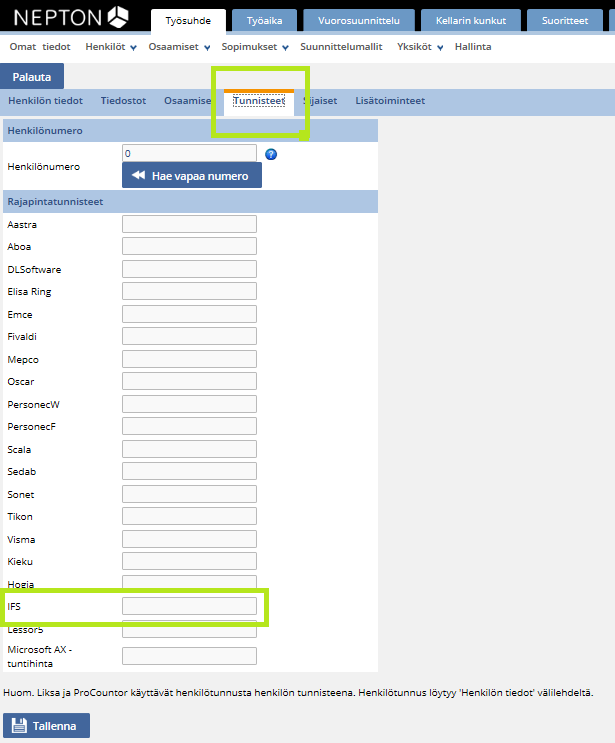Focus the Mepco input field

point(190,359)
